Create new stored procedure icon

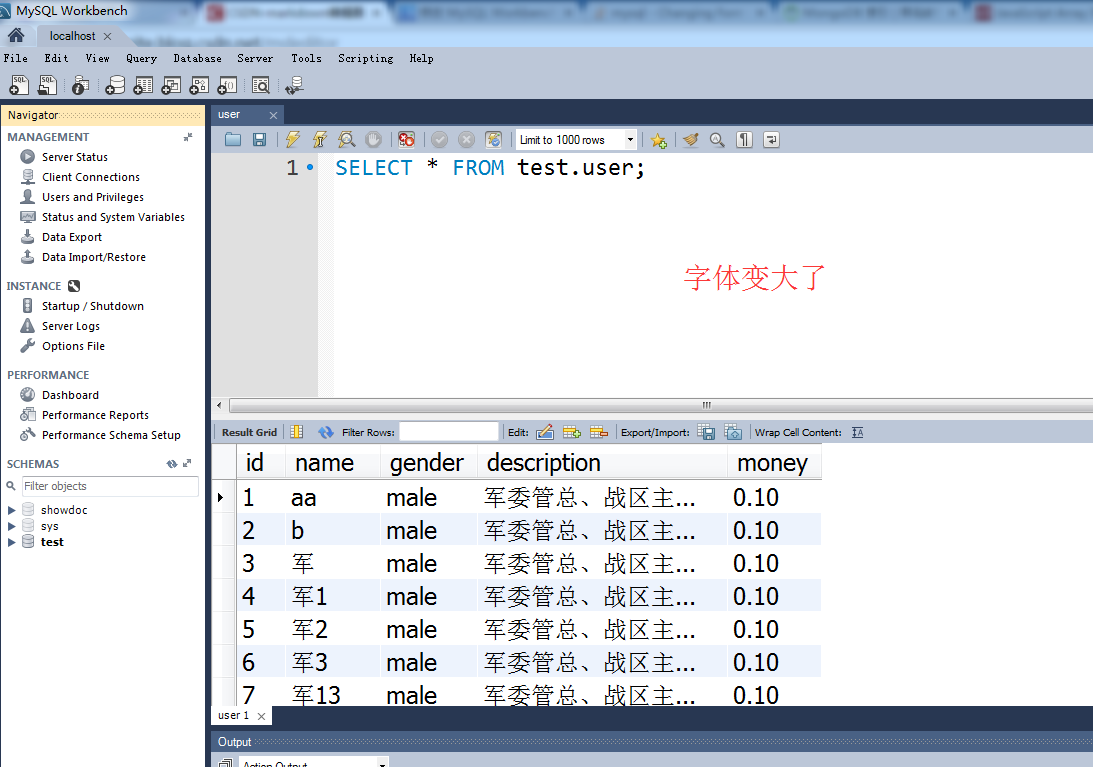(x=199, y=85)
